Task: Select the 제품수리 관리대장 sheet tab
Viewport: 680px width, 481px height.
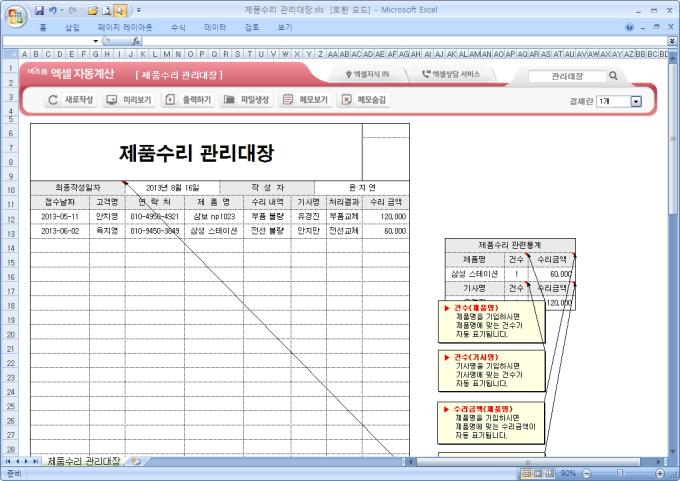Action: (x=83, y=461)
